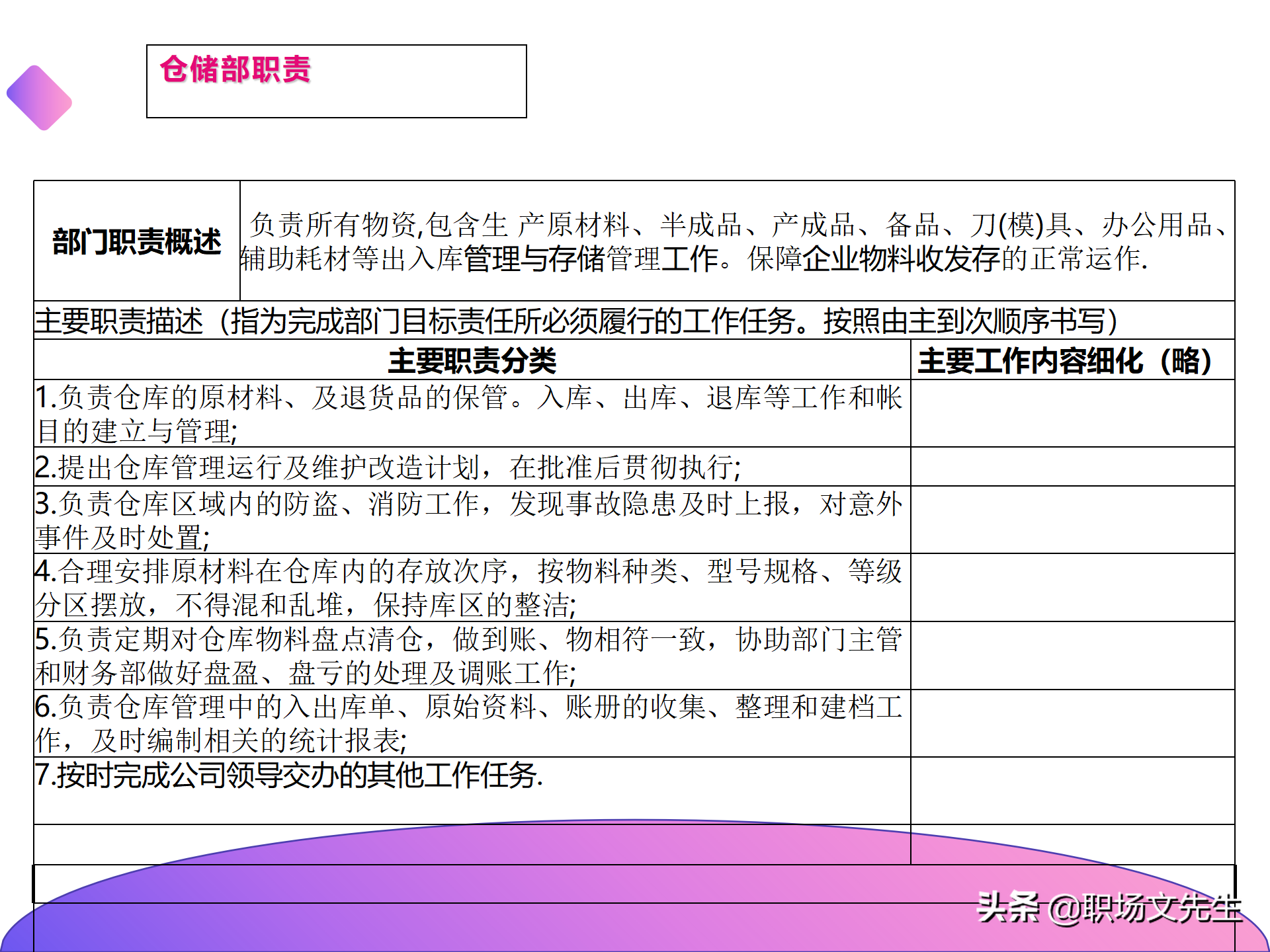Viewport: 1270px width, 952px height.
Task: Click the empty detail cell beside duty item 2
Action: tap(1072, 467)
